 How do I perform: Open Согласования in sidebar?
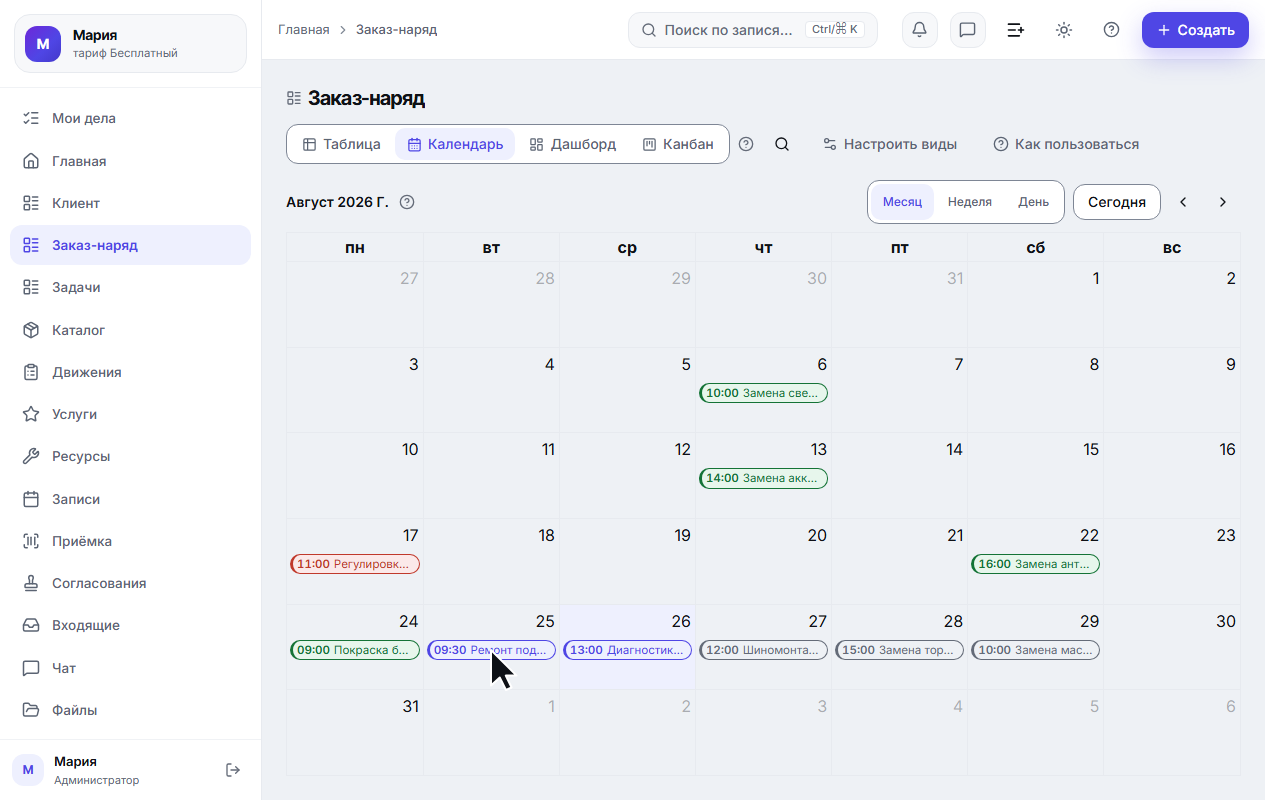[130, 583]
